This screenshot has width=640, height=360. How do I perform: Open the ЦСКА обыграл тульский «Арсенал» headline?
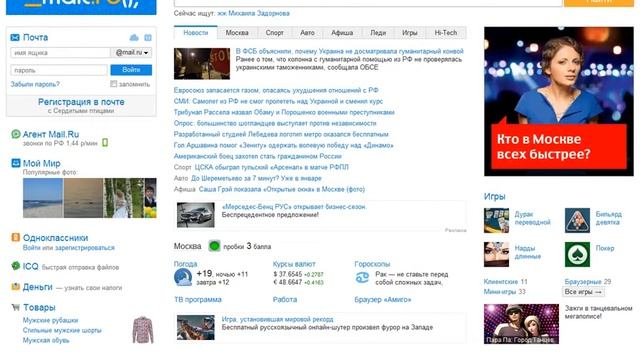271,167
